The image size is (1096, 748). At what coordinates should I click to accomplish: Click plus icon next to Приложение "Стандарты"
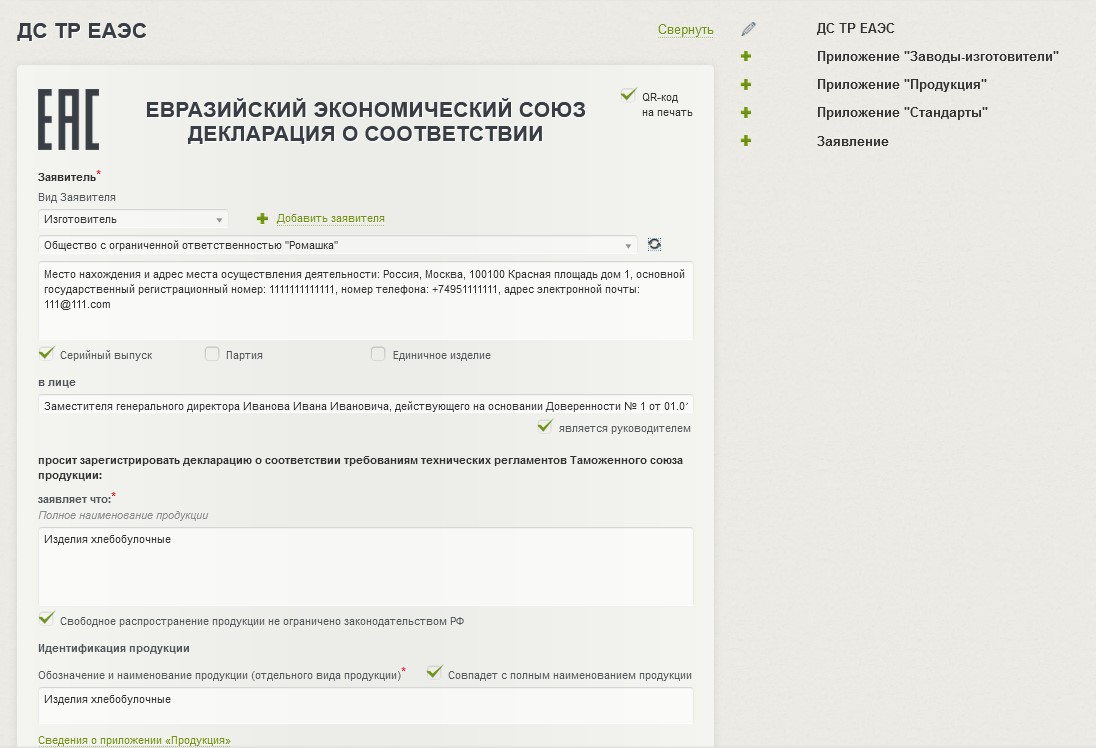coord(746,113)
